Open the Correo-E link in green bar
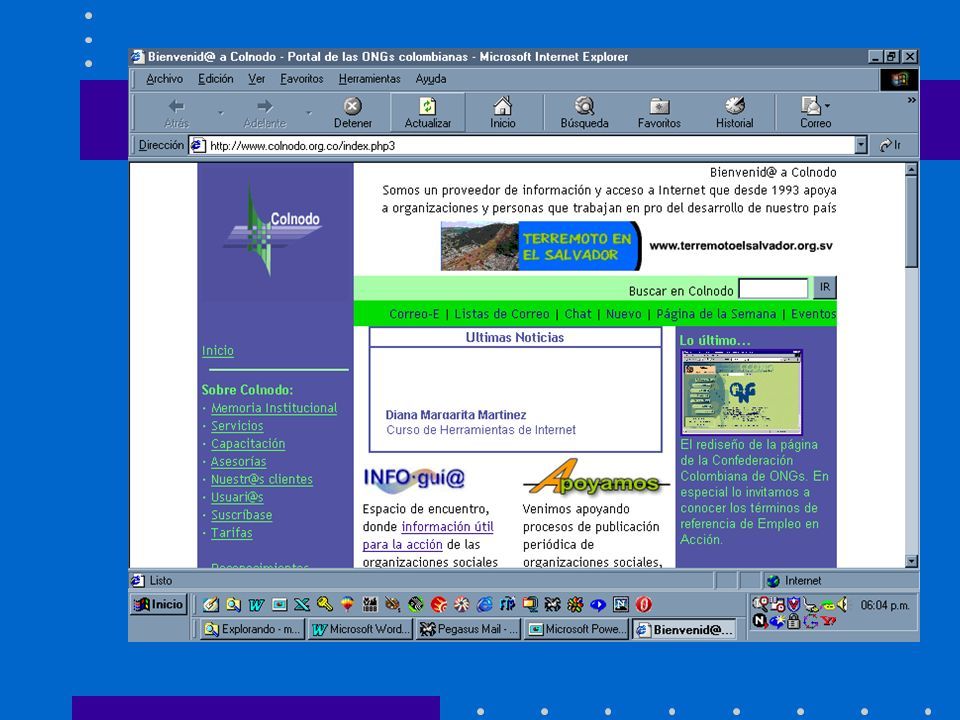The image size is (960, 720). click(414, 314)
